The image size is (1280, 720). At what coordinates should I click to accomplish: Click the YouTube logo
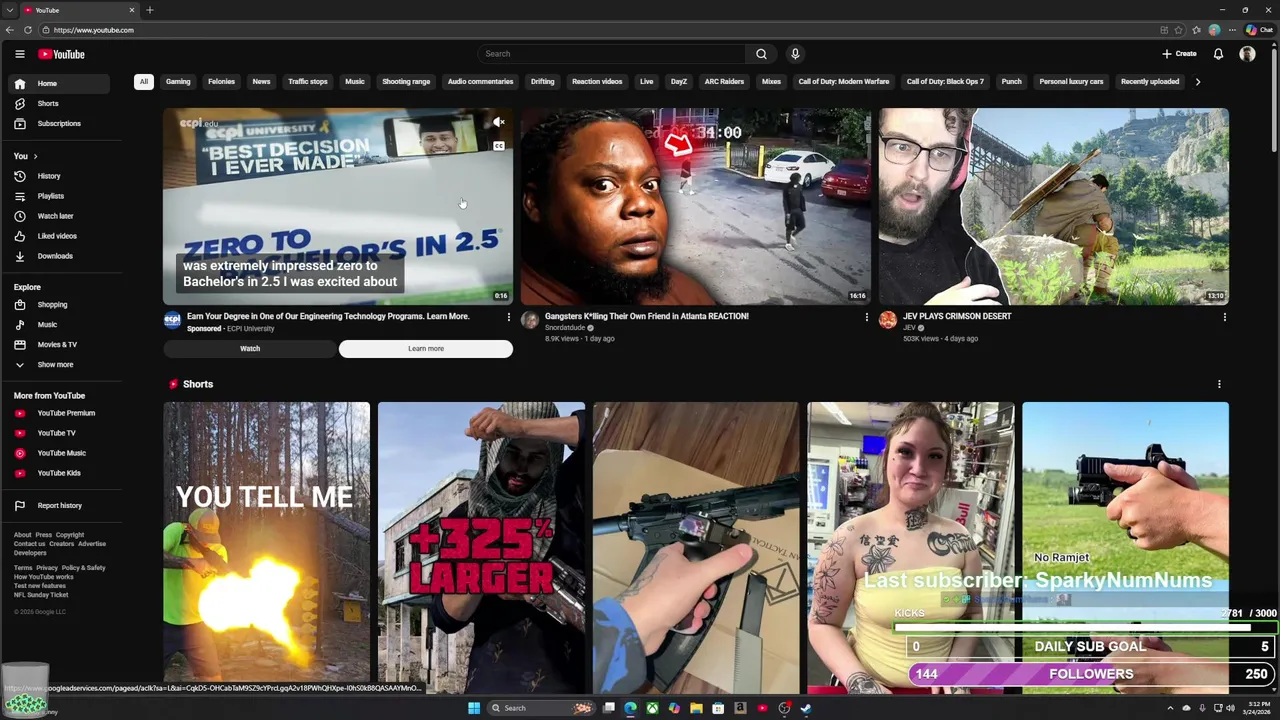pos(62,54)
